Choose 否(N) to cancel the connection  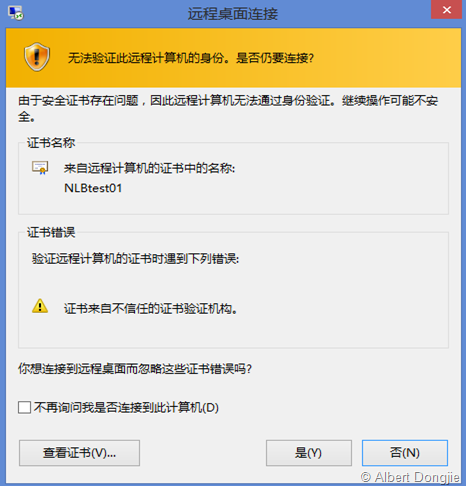[x=405, y=453]
